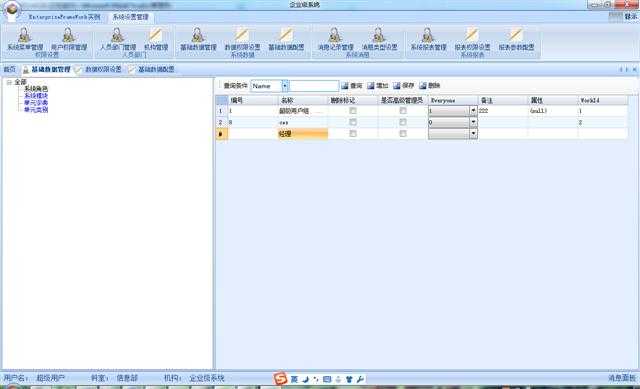640x389 pixels.
Task: Open Everyone dropdown in the new row
Action: [x=473, y=133]
